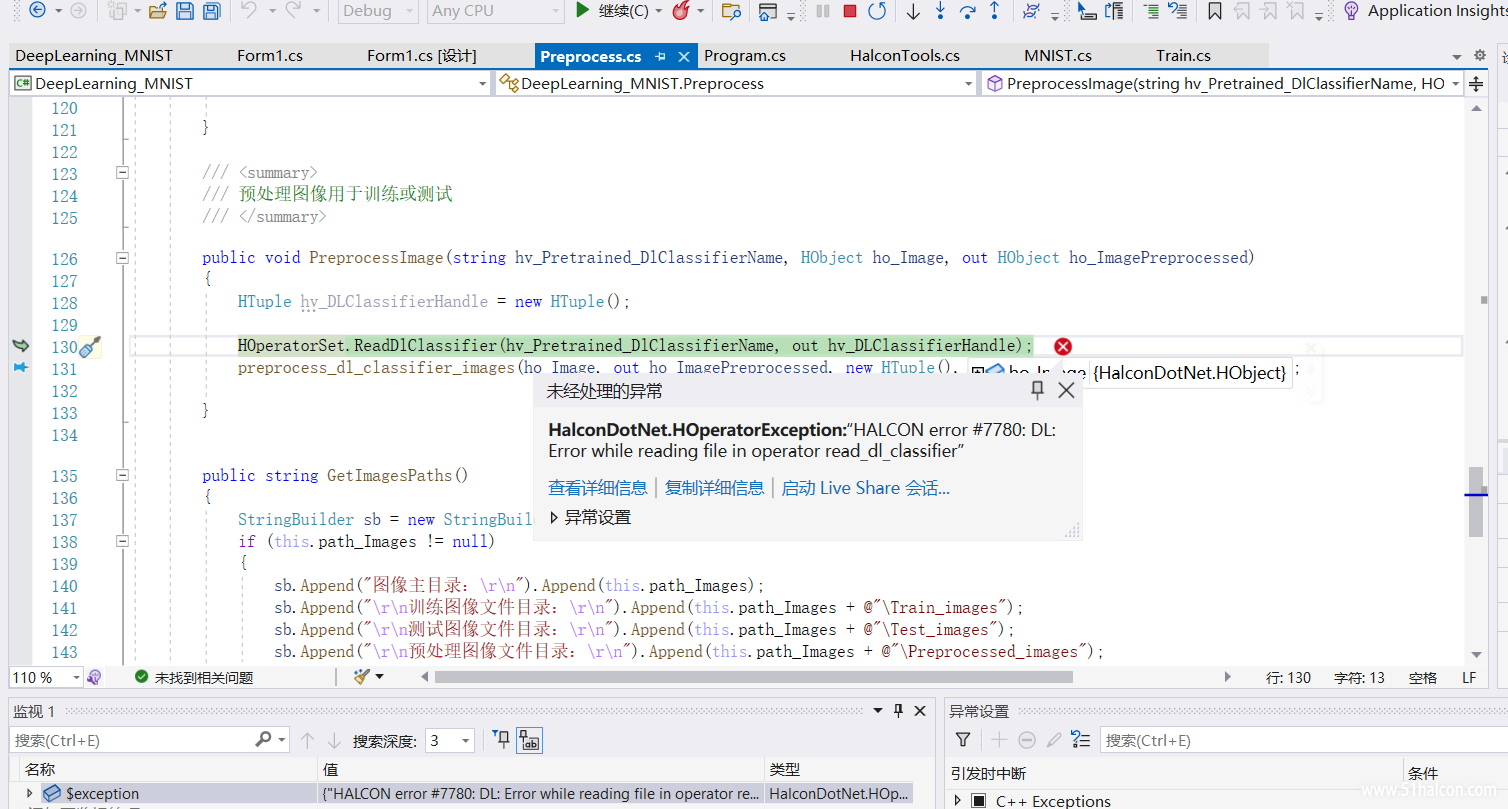Open the Debug configuration dropdown
Screen dimensions: 1508x809
[x=377, y=11]
